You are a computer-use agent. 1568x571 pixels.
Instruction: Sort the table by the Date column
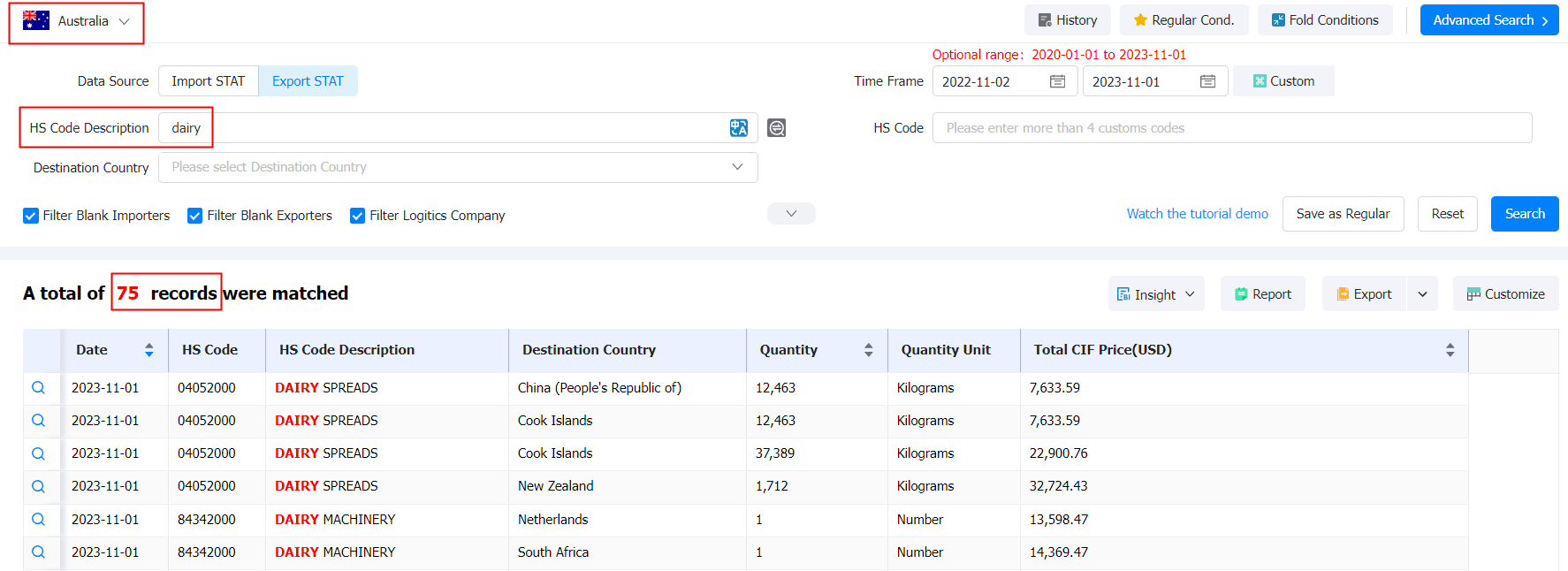point(148,350)
